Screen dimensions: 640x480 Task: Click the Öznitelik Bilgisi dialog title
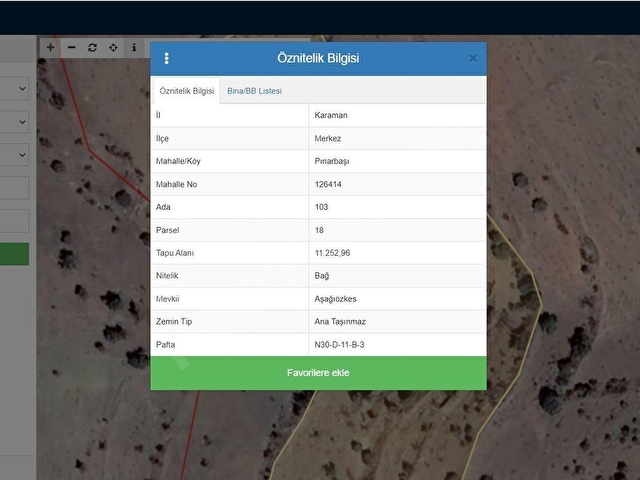[x=318, y=58]
